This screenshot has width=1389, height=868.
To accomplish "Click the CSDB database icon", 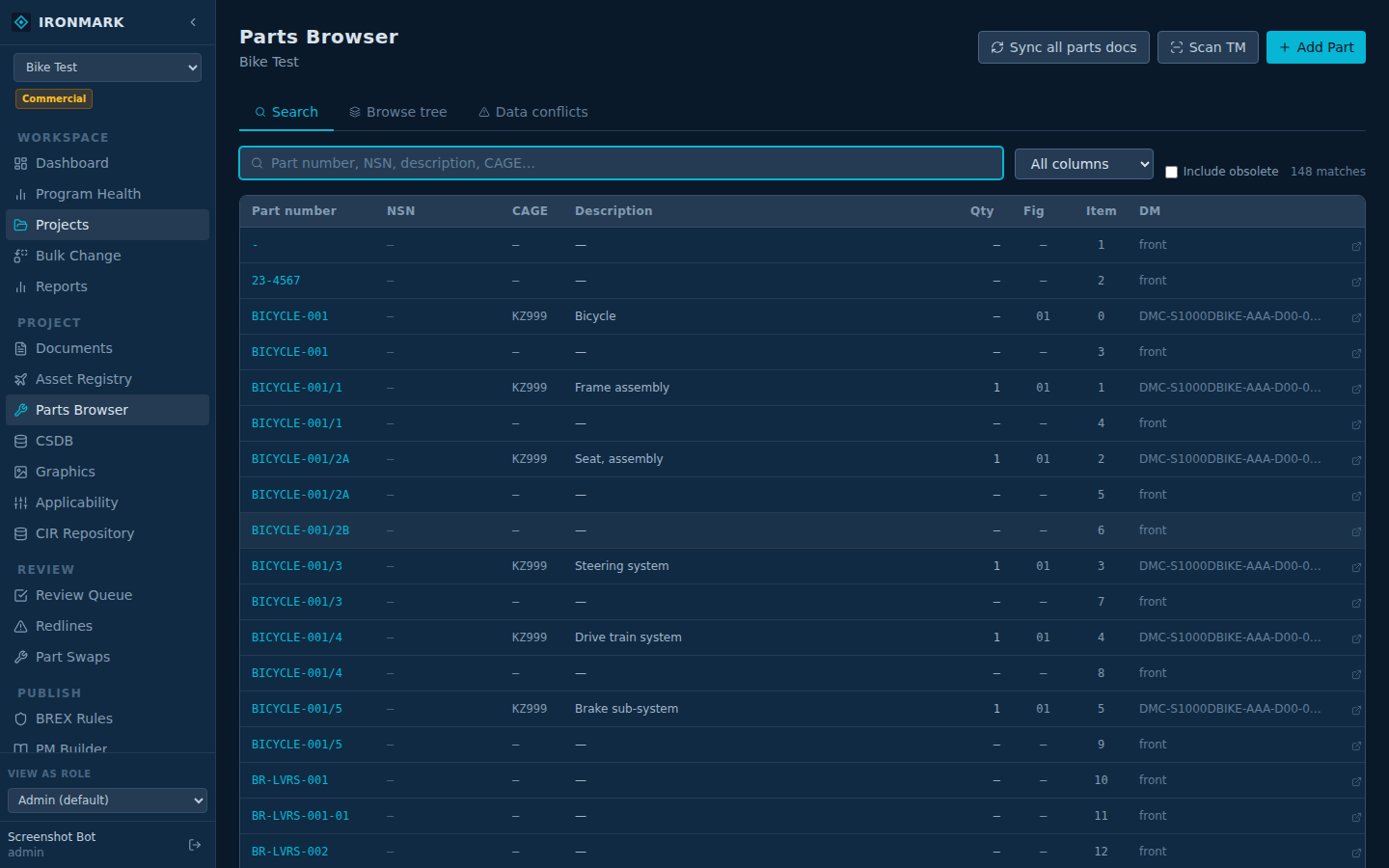I will pos(20,442).
